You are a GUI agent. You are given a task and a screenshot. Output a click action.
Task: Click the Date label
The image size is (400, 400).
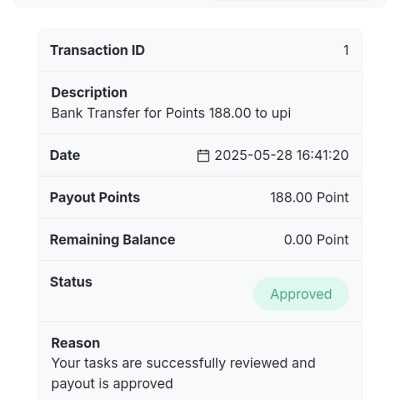(x=65, y=155)
